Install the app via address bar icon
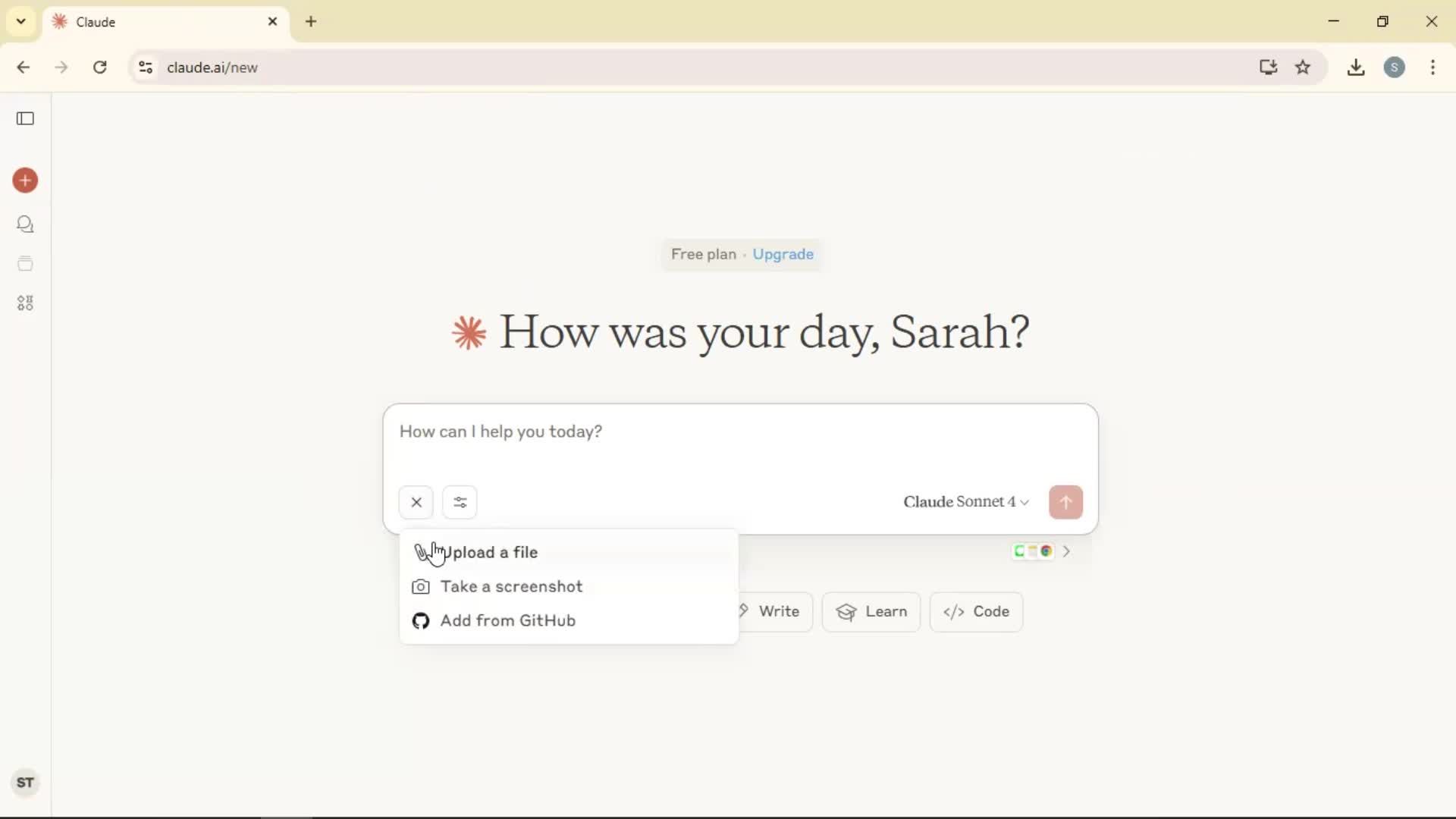 (1268, 67)
